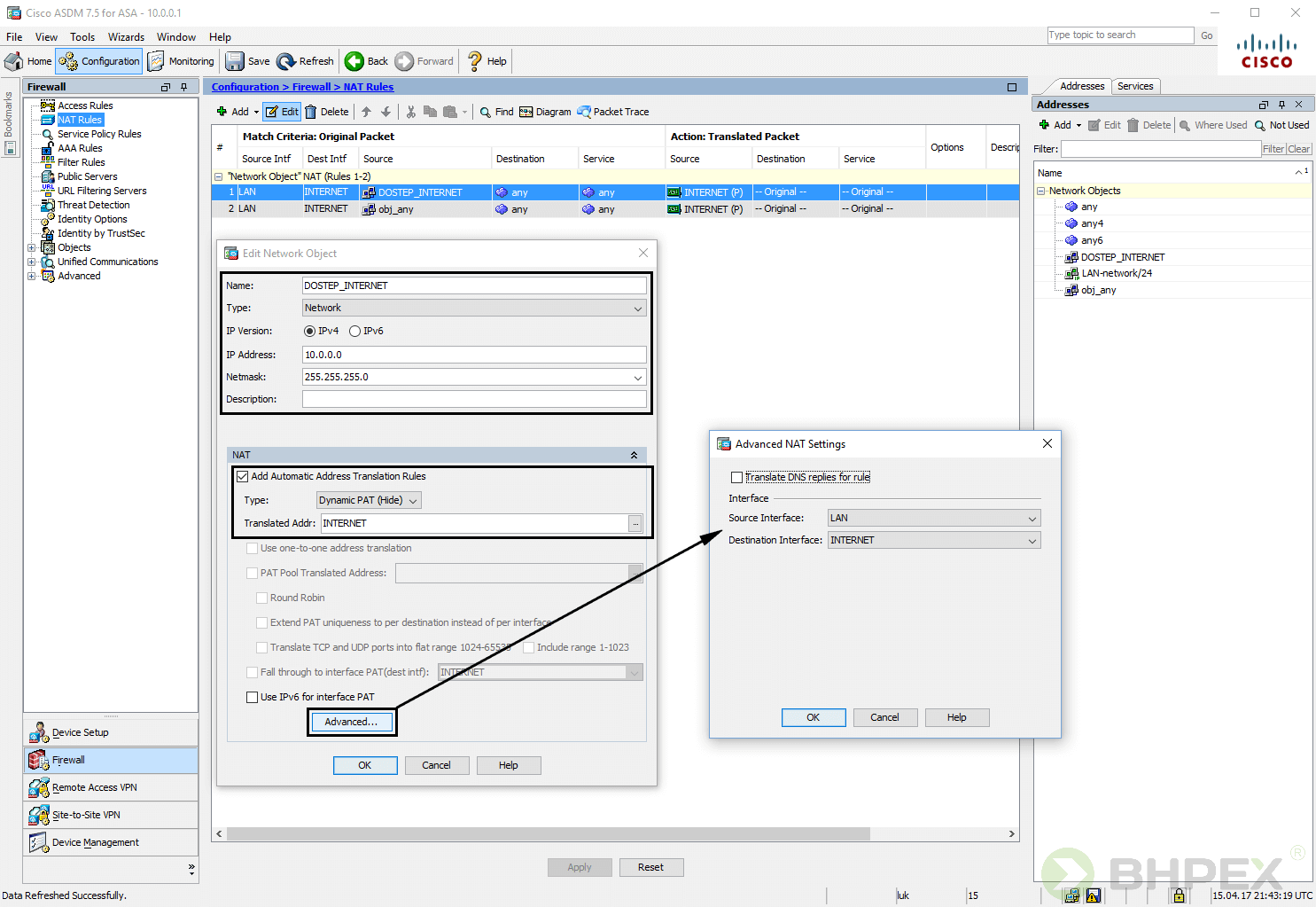Open Device Setup section
The width and height of the screenshot is (1316, 907).
click(x=111, y=732)
